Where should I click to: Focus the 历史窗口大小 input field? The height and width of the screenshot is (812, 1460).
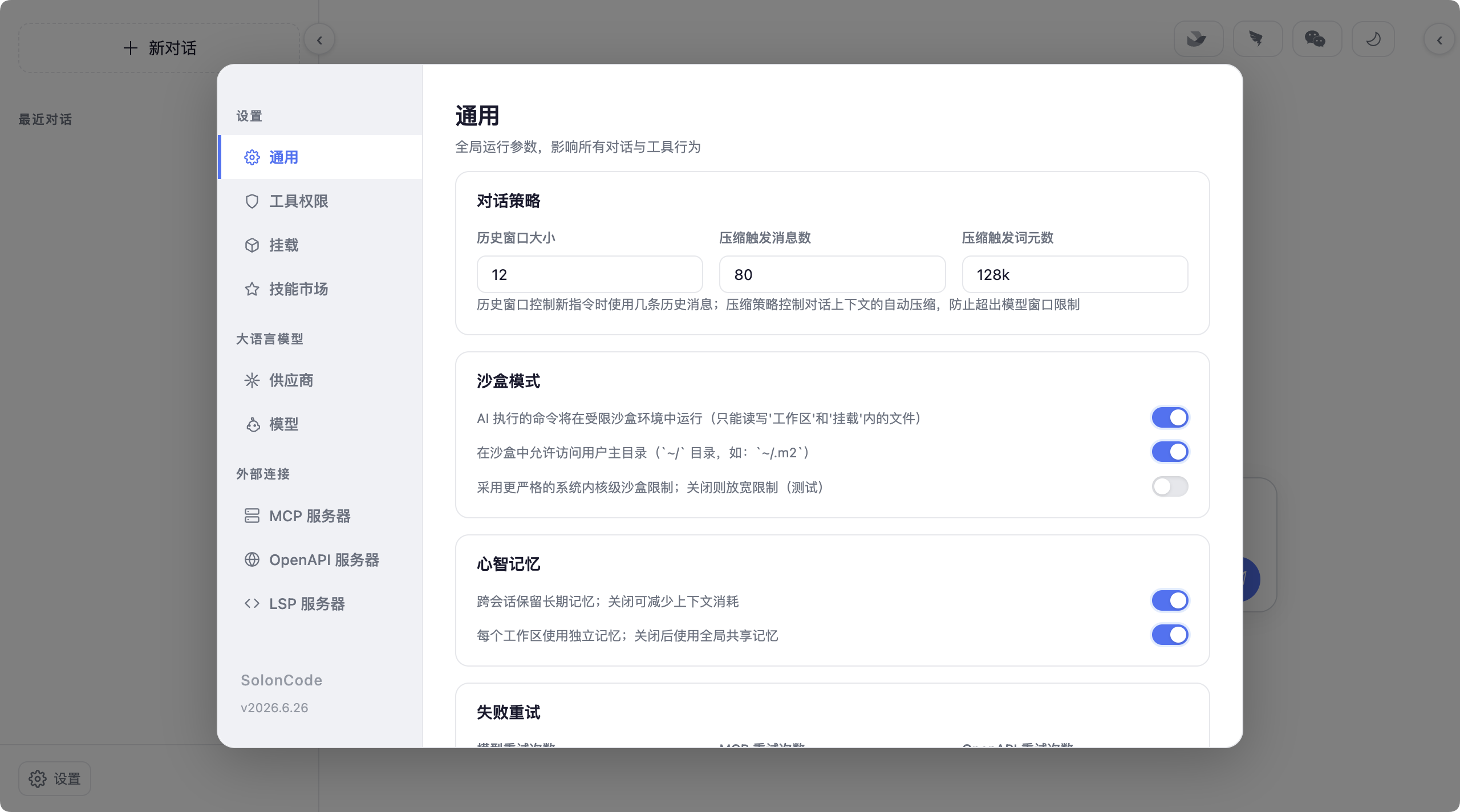point(590,274)
